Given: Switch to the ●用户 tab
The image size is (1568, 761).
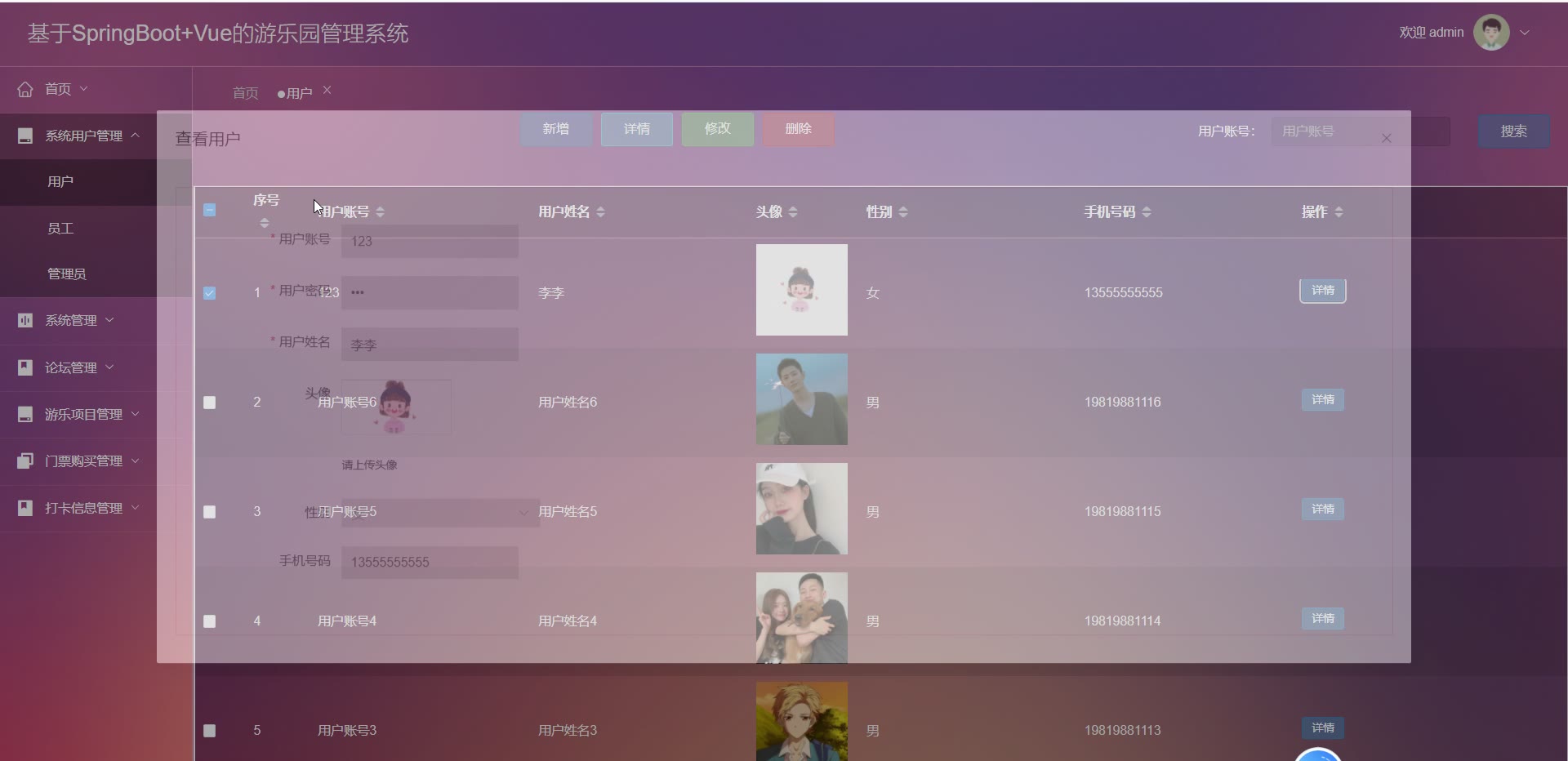Looking at the screenshot, I should click(295, 93).
